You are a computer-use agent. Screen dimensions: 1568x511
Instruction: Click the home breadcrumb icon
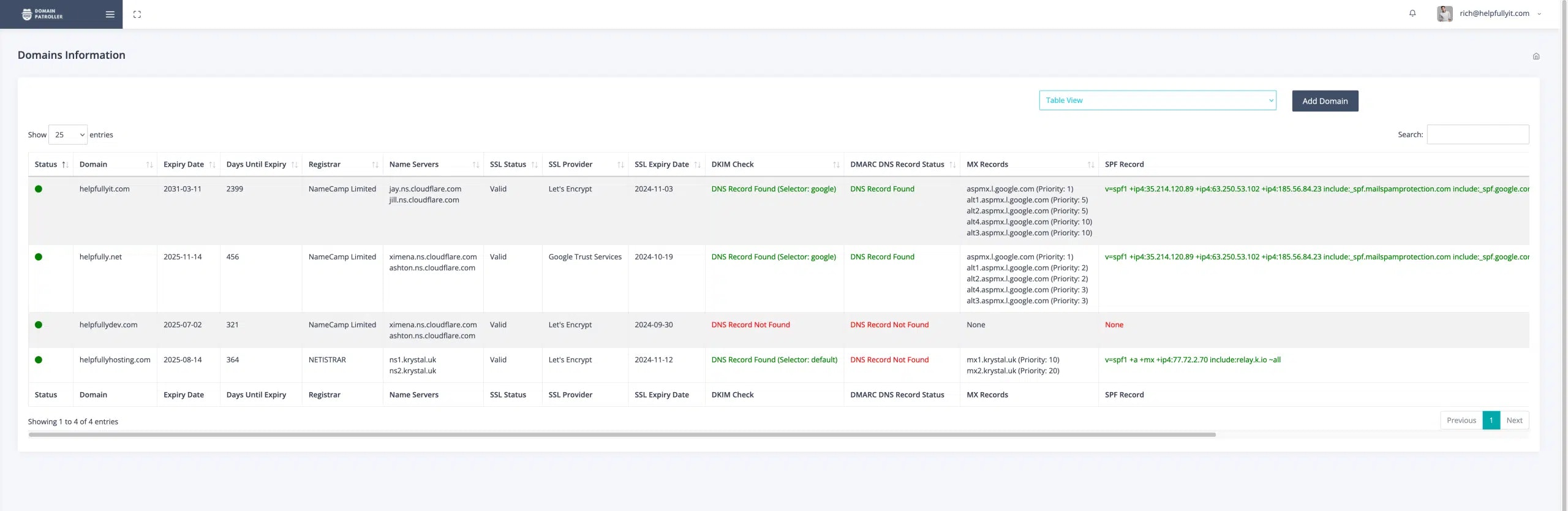(x=1536, y=56)
